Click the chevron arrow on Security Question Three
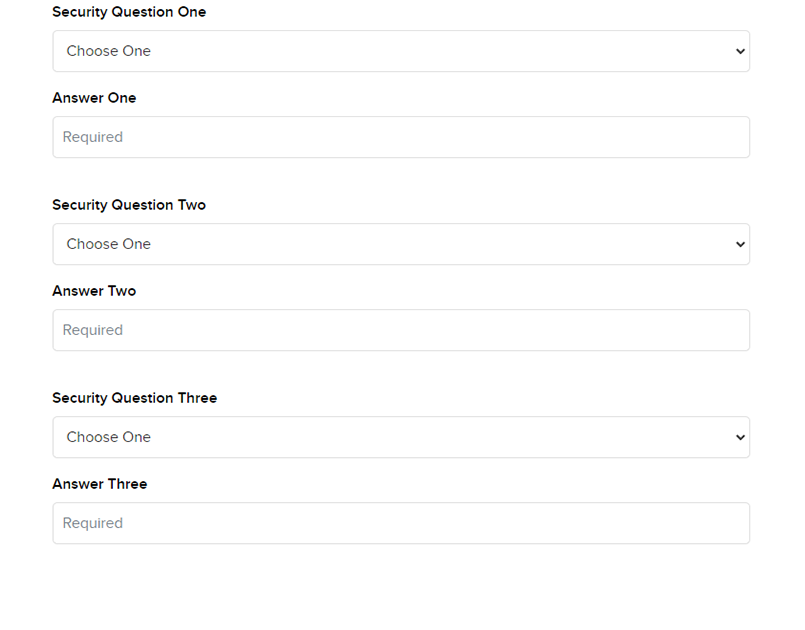 tap(740, 437)
